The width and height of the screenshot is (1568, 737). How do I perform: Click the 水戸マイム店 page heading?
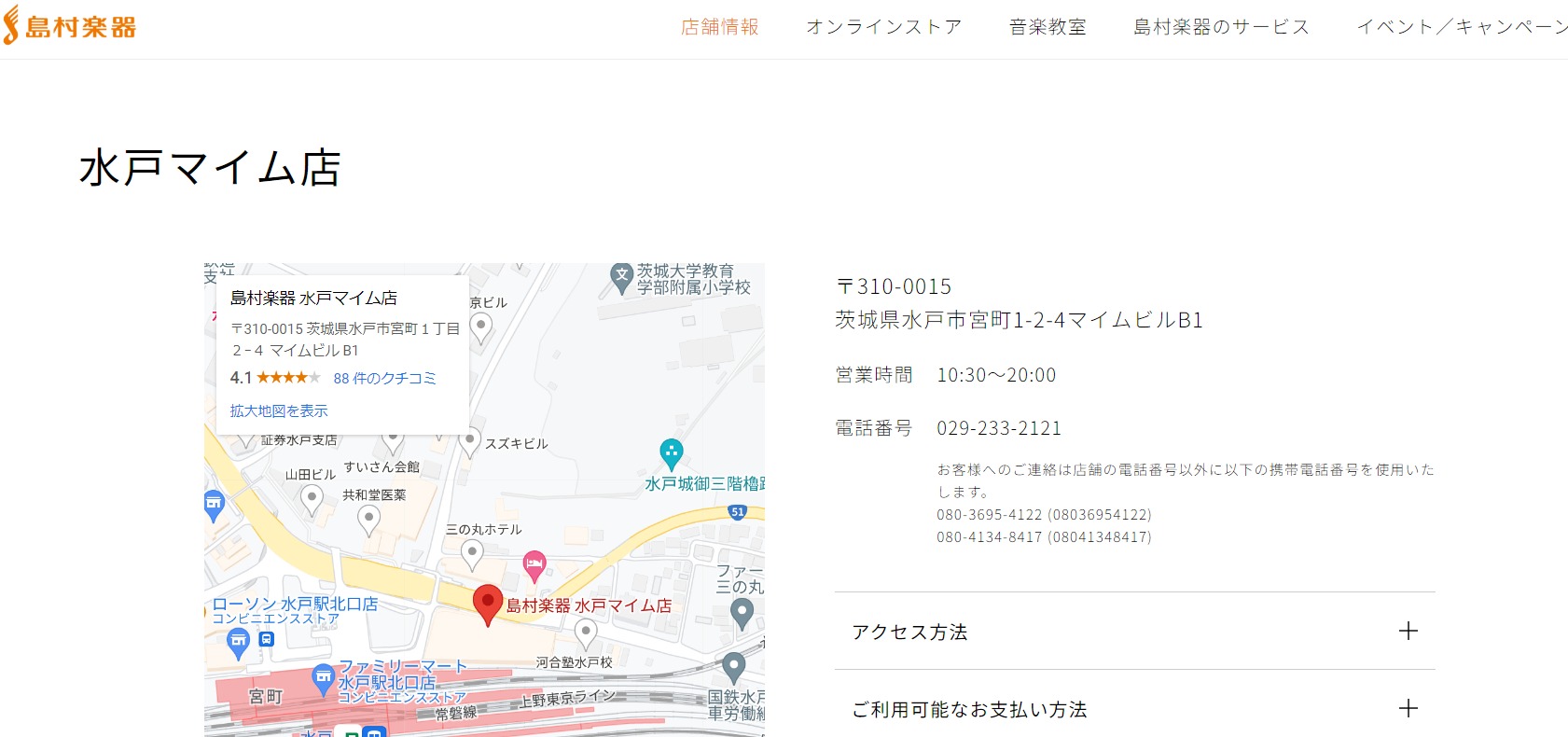coord(210,168)
